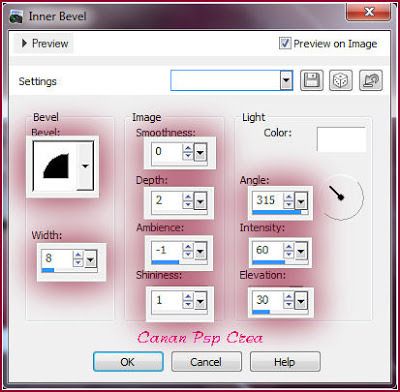Click the Depth value field showing 2
This screenshot has height=392, width=400.
(167, 201)
